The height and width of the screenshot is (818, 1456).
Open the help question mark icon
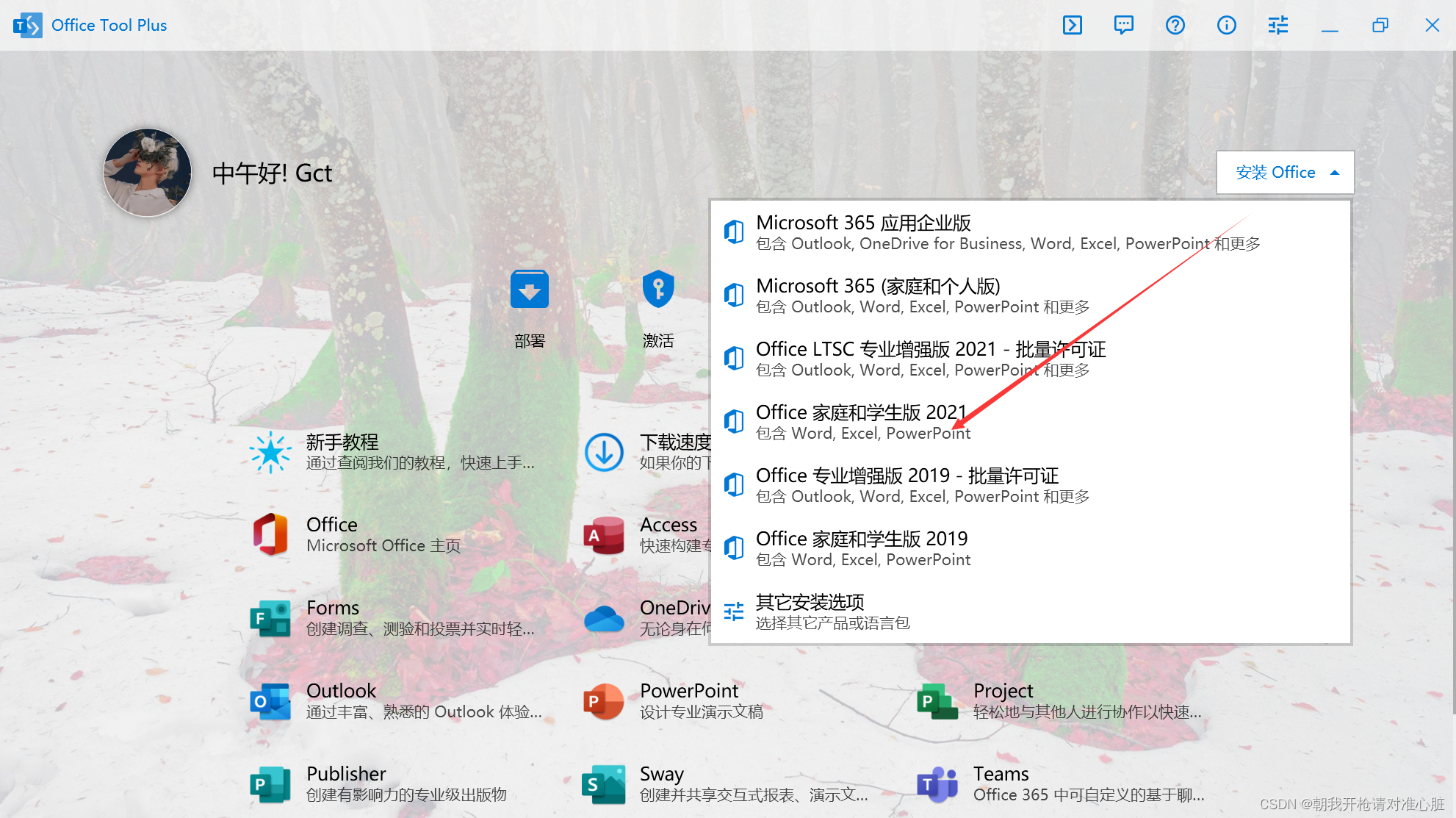[1175, 26]
